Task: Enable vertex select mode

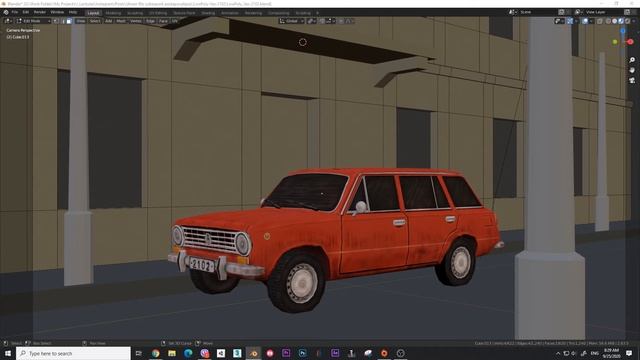Action: (56, 21)
